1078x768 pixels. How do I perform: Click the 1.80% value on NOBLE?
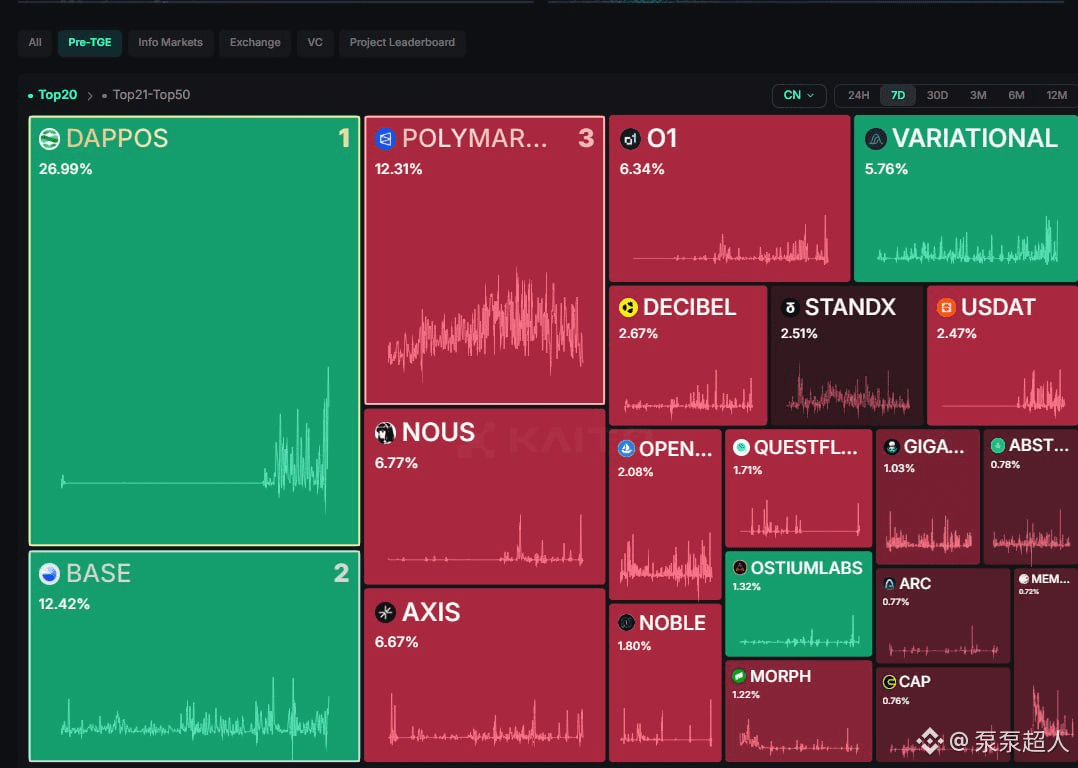(x=634, y=646)
